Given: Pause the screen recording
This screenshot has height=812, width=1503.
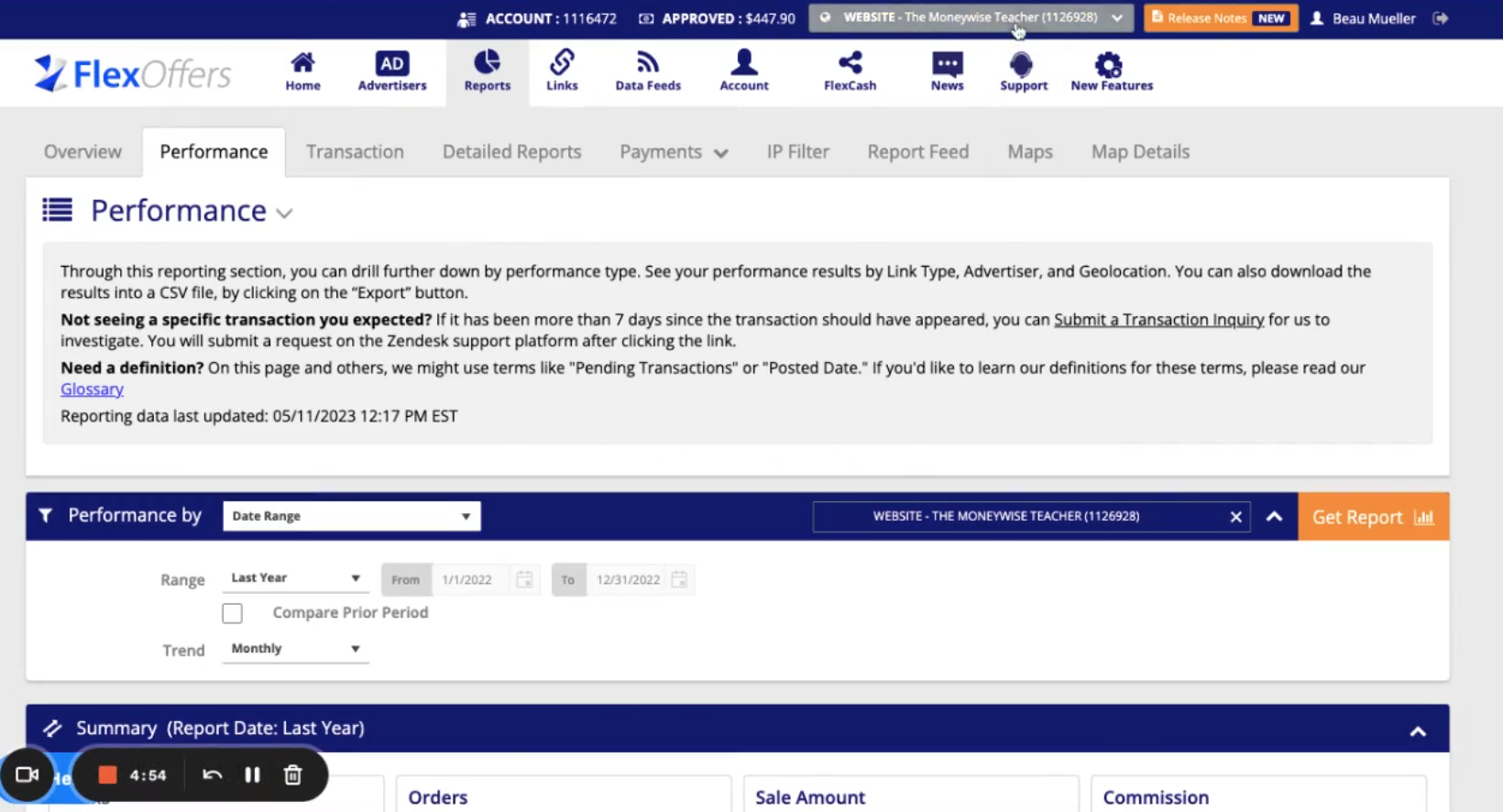Looking at the screenshot, I should (252, 775).
